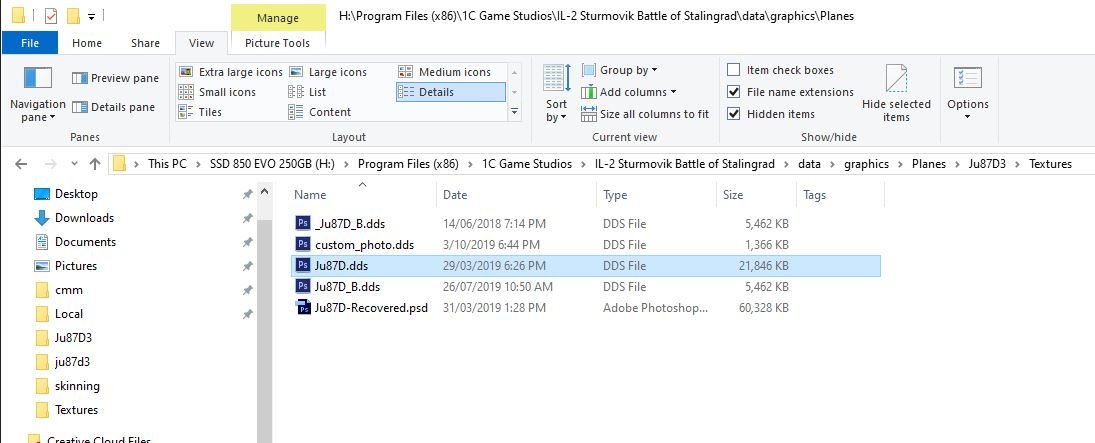1095x443 pixels.
Task: Click This PC in the address bar
Action: pyautogui.click(x=167, y=164)
